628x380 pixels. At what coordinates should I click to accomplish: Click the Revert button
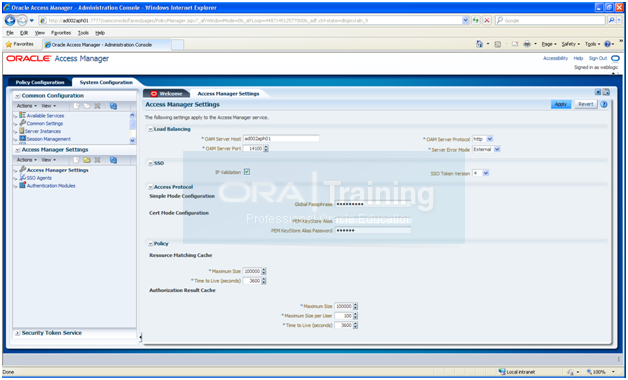coord(586,104)
